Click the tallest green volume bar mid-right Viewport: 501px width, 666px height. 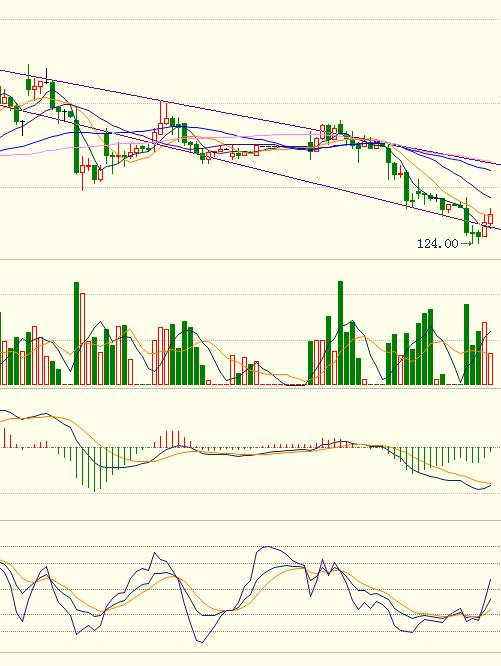pos(341,333)
